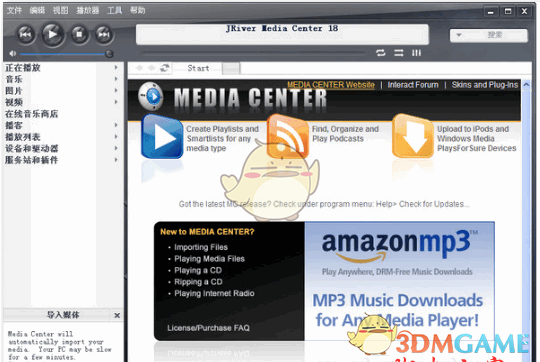The height and width of the screenshot is (362, 540).
Task: Select 图片 in the sidebar tree
Action: pos(14,91)
